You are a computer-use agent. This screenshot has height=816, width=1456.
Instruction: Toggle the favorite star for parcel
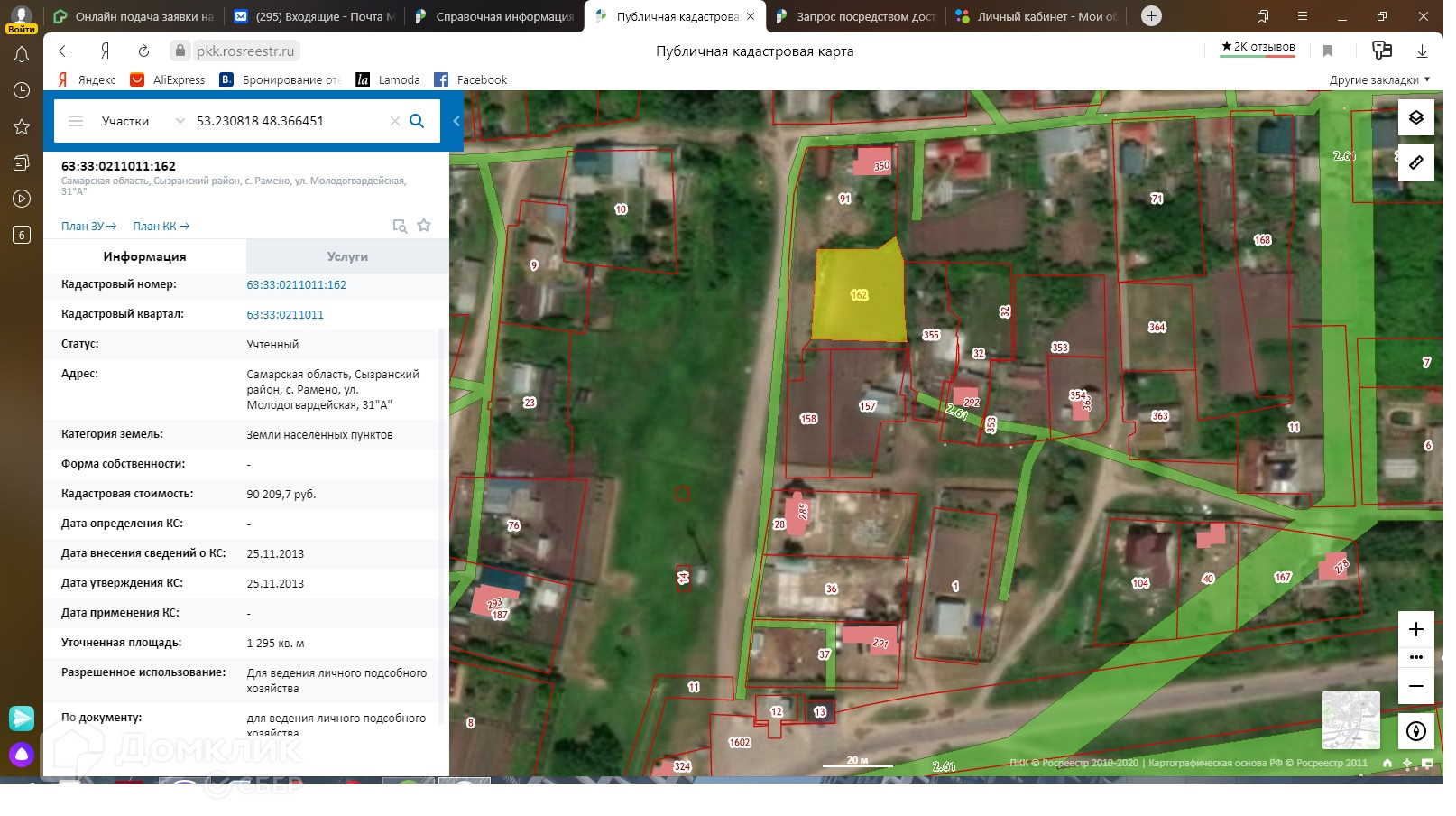coord(424,226)
